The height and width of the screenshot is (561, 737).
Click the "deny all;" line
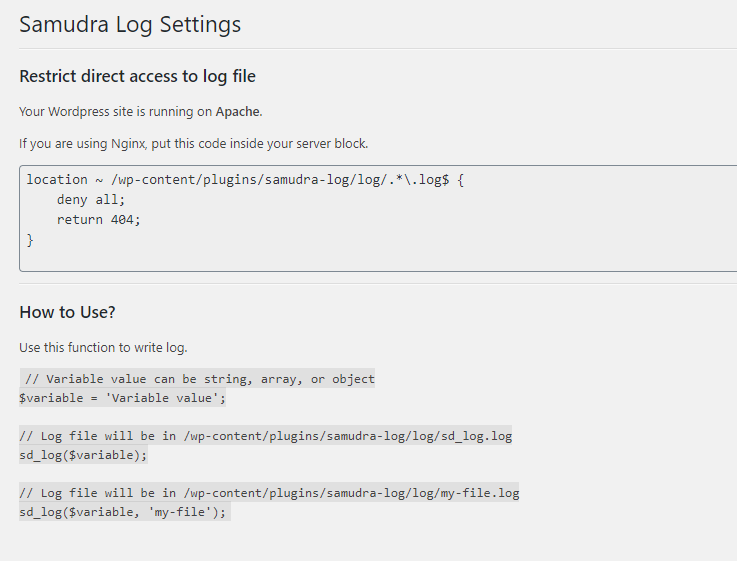tap(91, 200)
